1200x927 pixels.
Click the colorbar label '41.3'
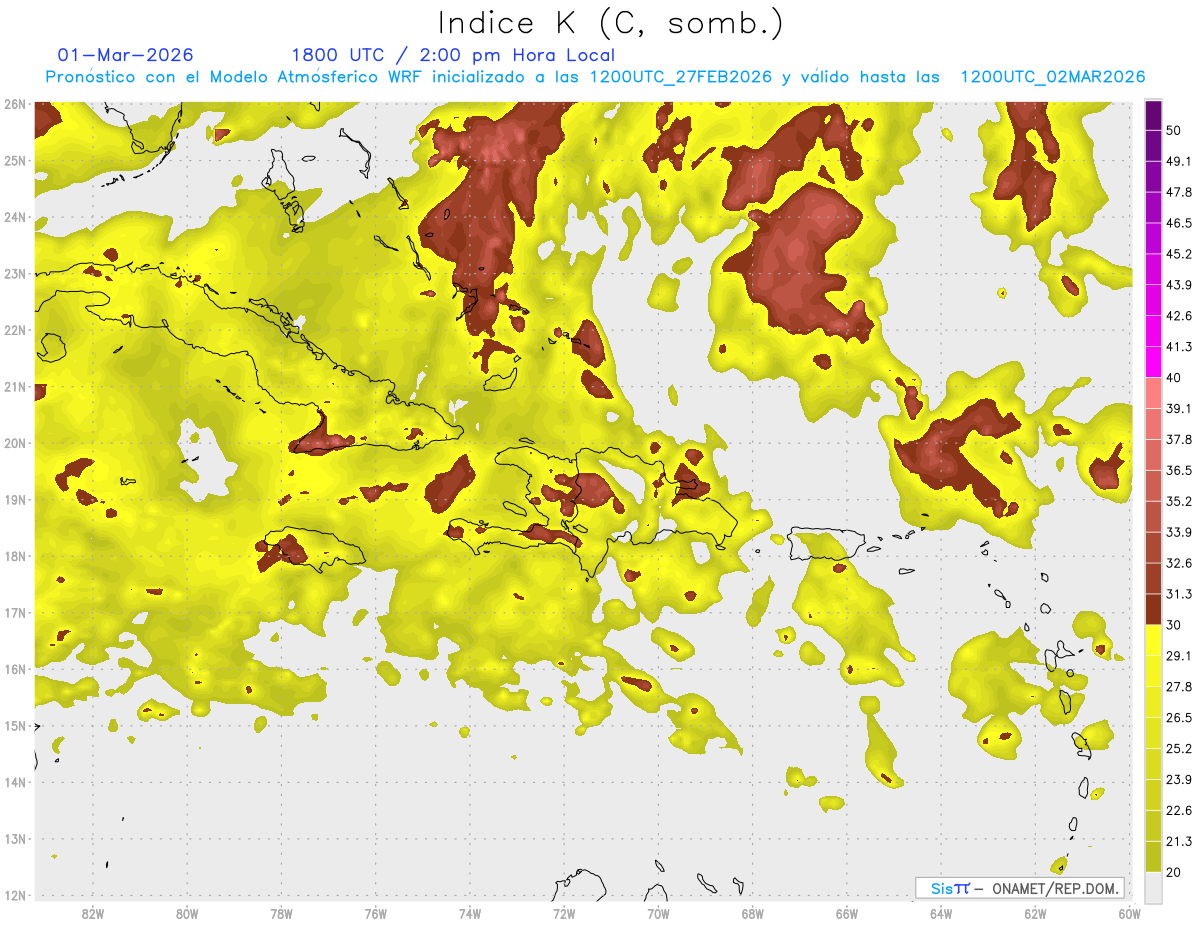coord(1179,347)
